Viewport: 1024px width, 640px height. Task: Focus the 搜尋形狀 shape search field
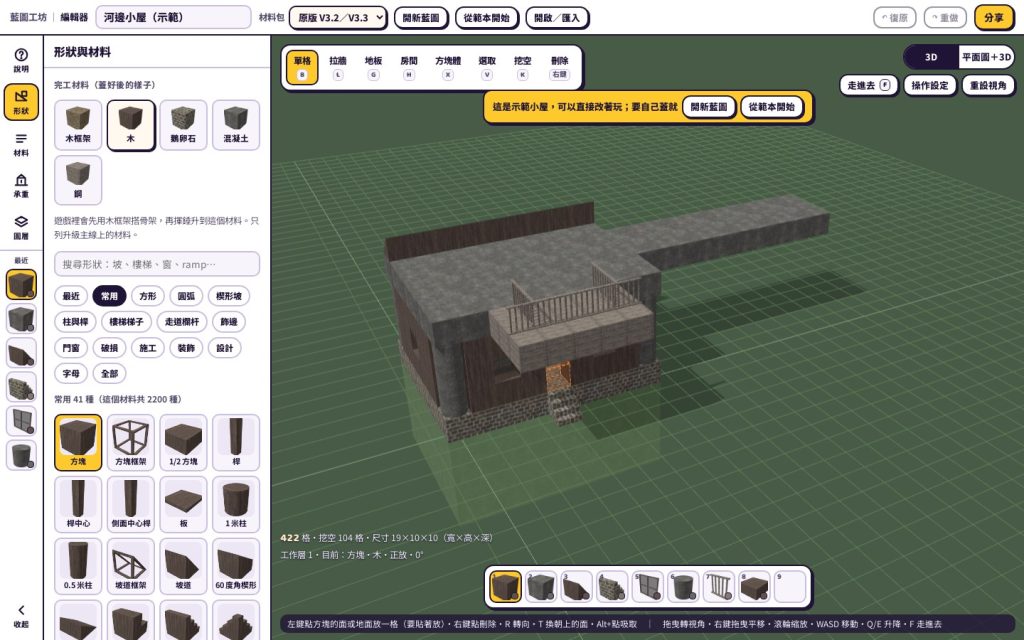(x=157, y=264)
